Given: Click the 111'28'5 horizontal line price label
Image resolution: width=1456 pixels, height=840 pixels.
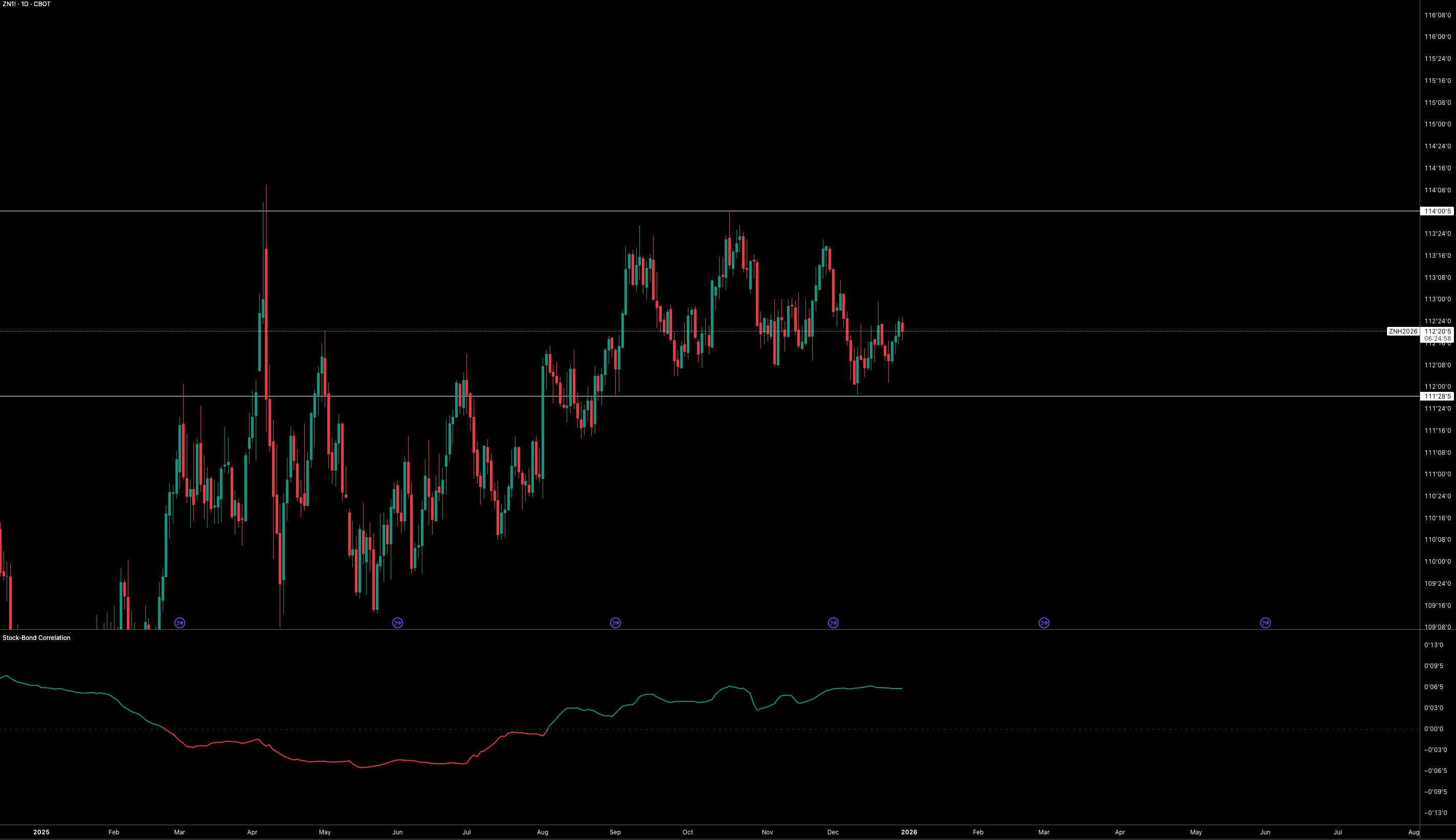Looking at the screenshot, I should click(x=1437, y=396).
